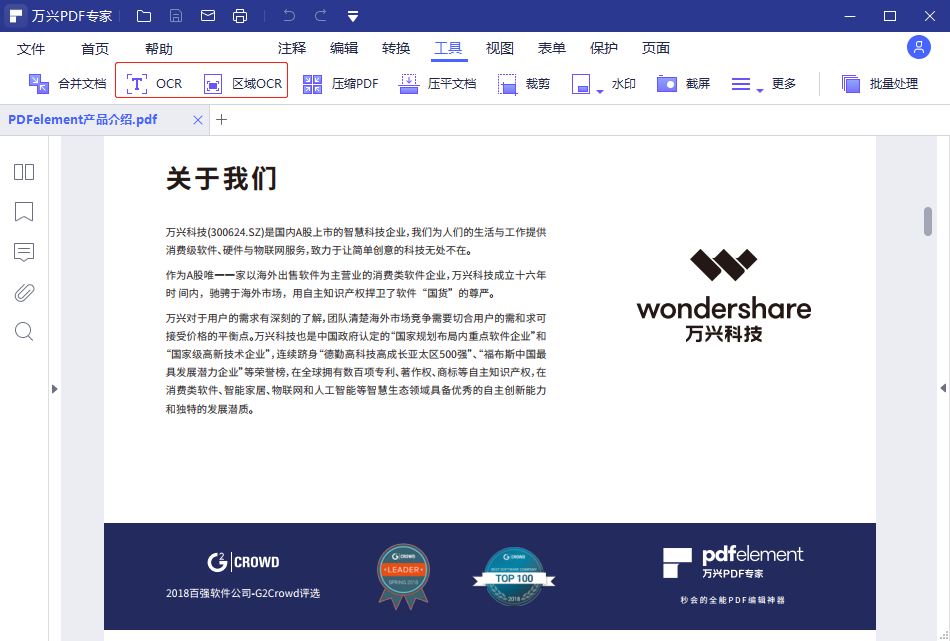This screenshot has height=641, width=950.
Task: Open the comments panel in the sidebar
Action: point(23,252)
